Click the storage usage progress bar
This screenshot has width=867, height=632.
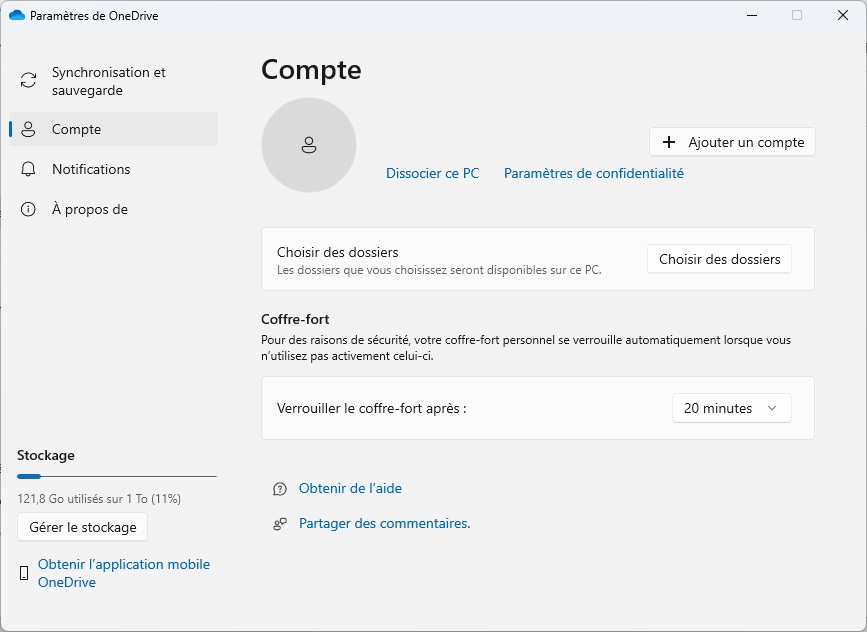[117, 476]
